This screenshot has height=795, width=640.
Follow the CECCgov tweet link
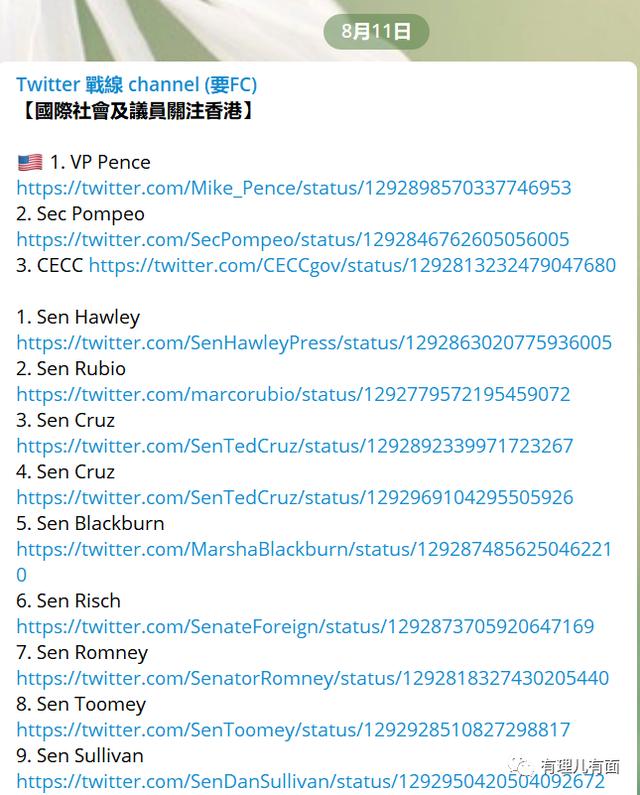click(352, 265)
